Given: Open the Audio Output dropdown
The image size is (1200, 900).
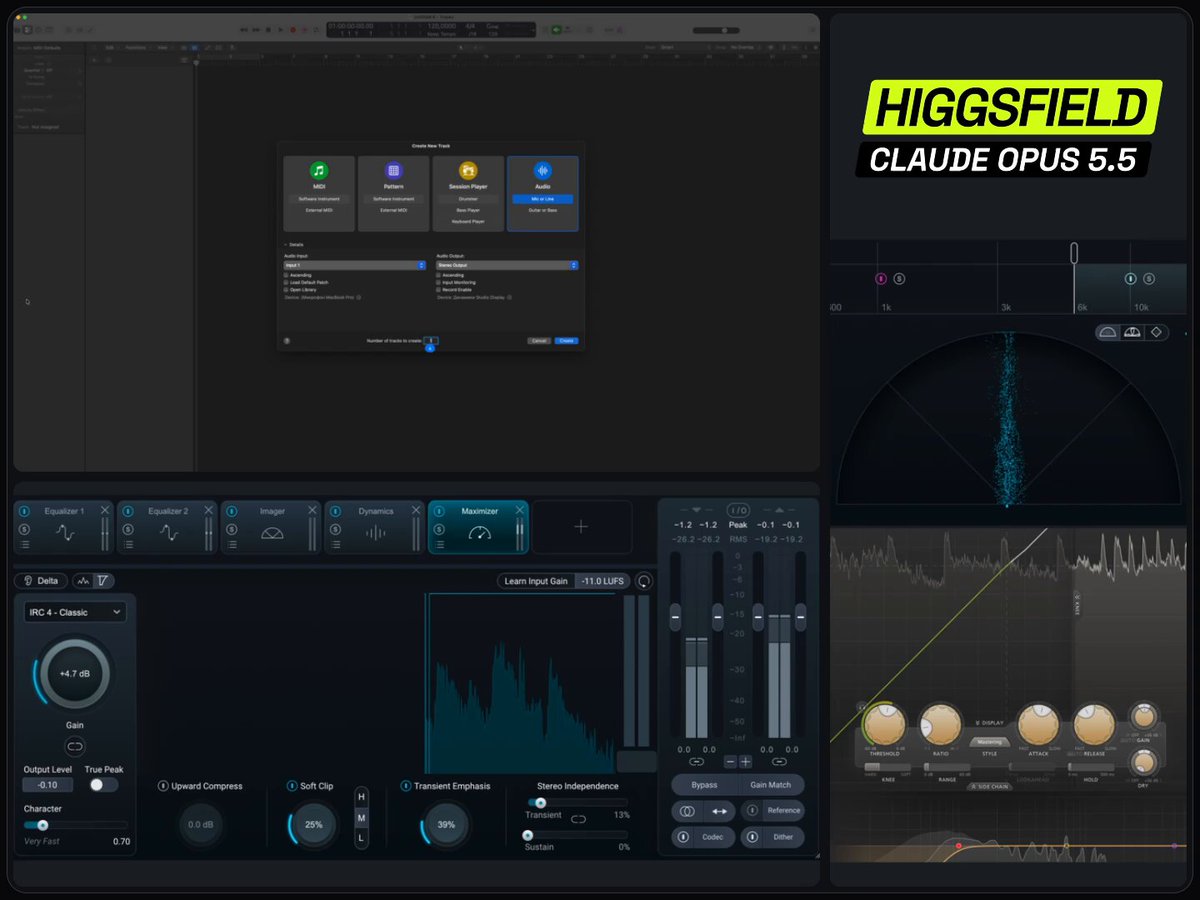Looking at the screenshot, I should (507, 265).
